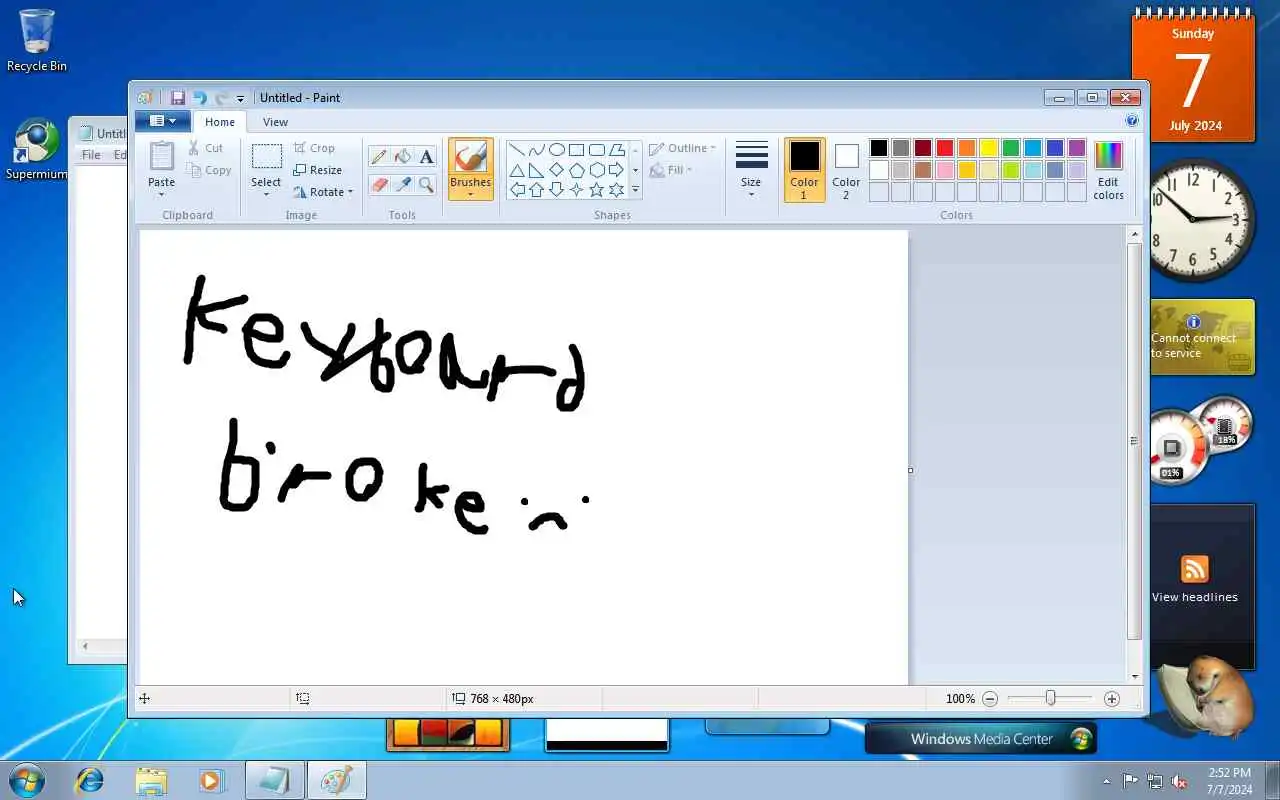This screenshot has width=1280, height=800.
Task: Pick the yellow color swatch
Action: (x=989, y=148)
